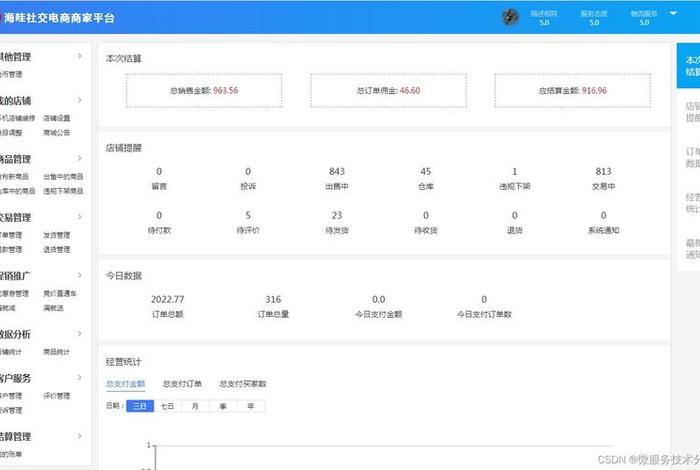Choose the 年 date range button
This screenshot has width=700, height=470.
coord(250,406)
